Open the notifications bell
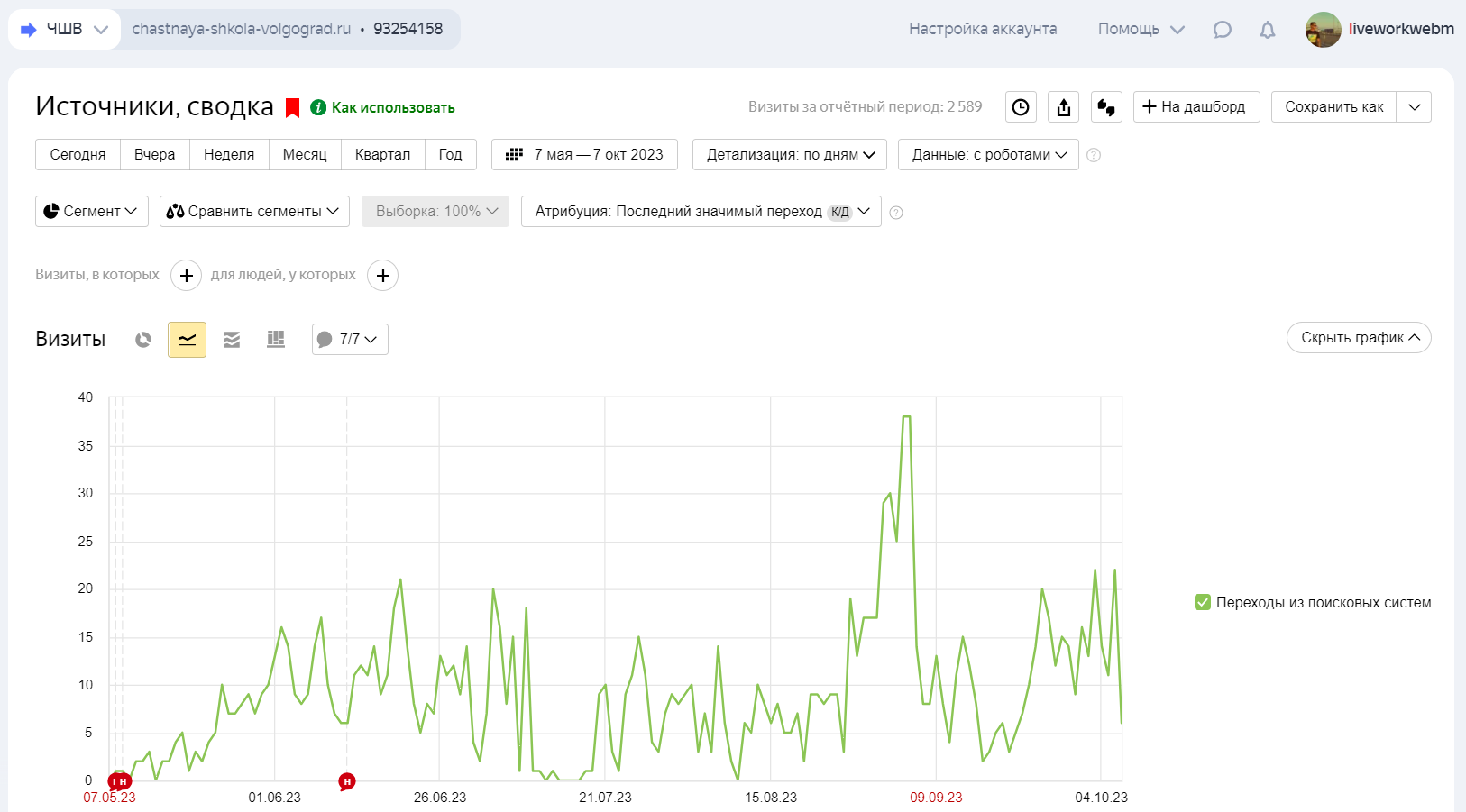The width and height of the screenshot is (1466, 812). (1268, 30)
